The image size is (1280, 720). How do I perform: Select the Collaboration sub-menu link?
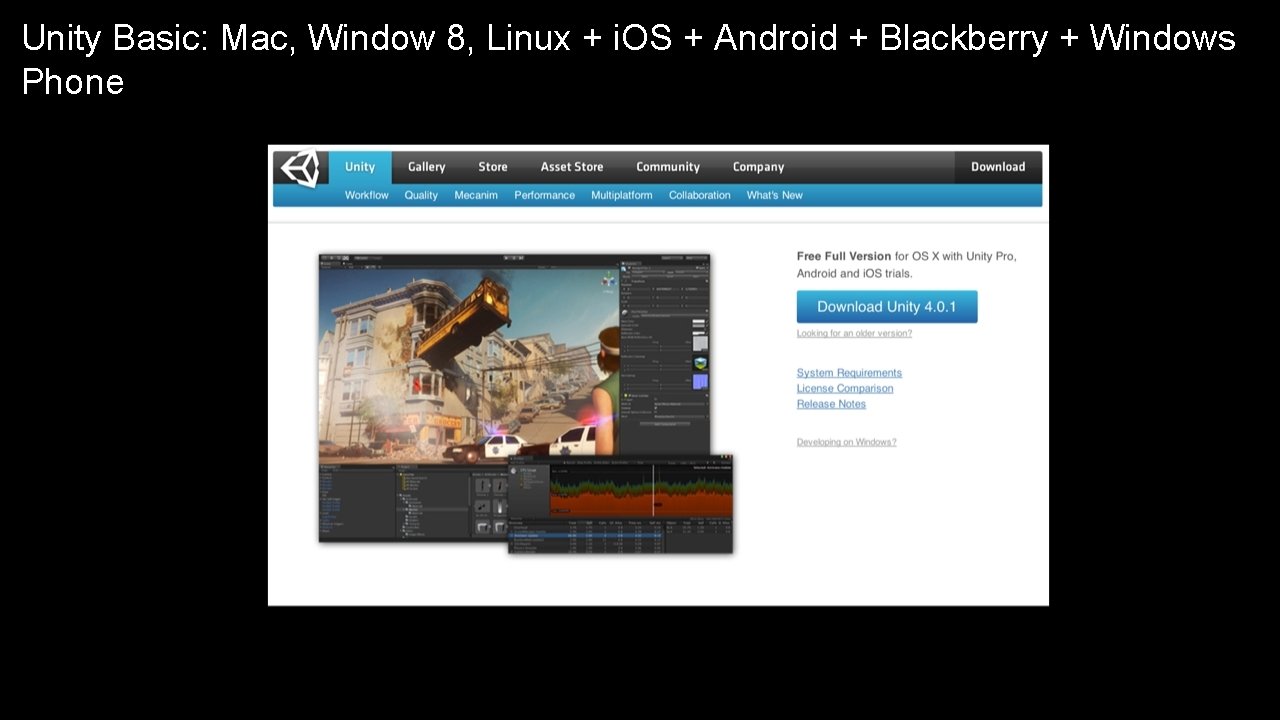[700, 195]
